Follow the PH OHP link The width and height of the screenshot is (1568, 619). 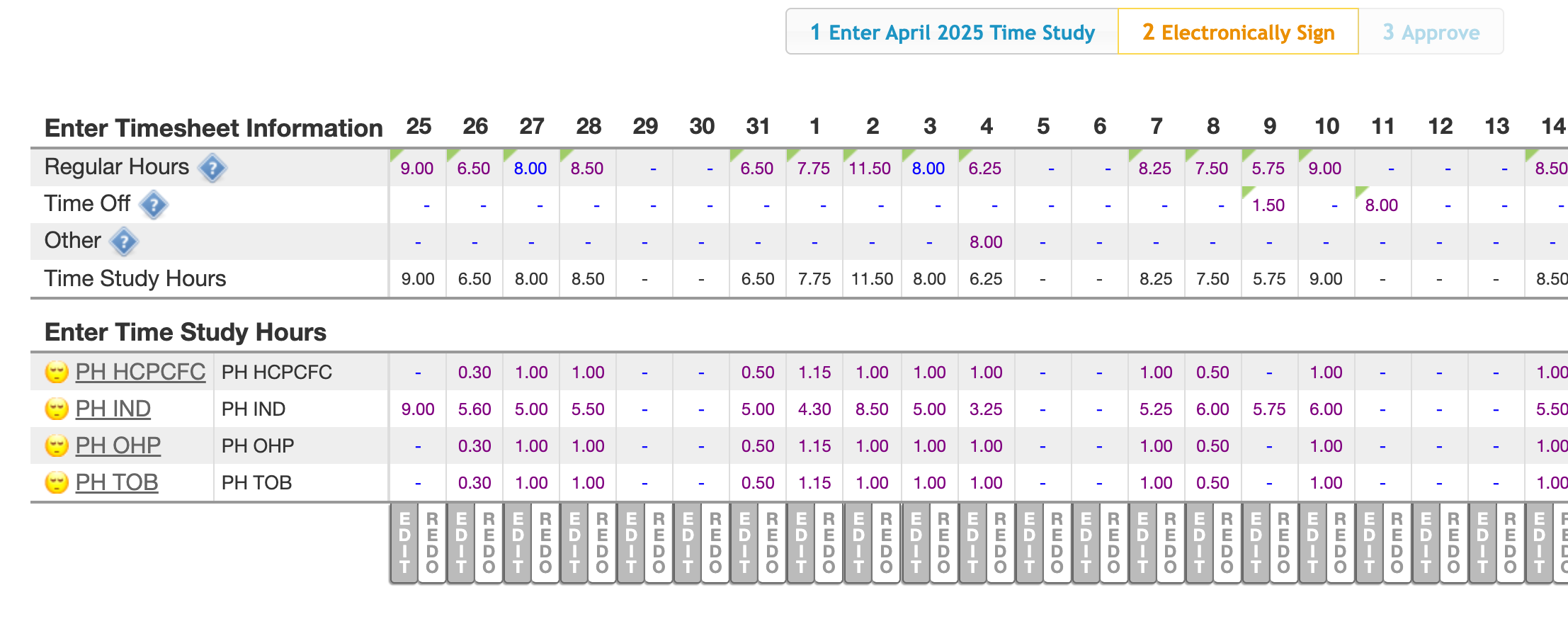pos(118,445)
